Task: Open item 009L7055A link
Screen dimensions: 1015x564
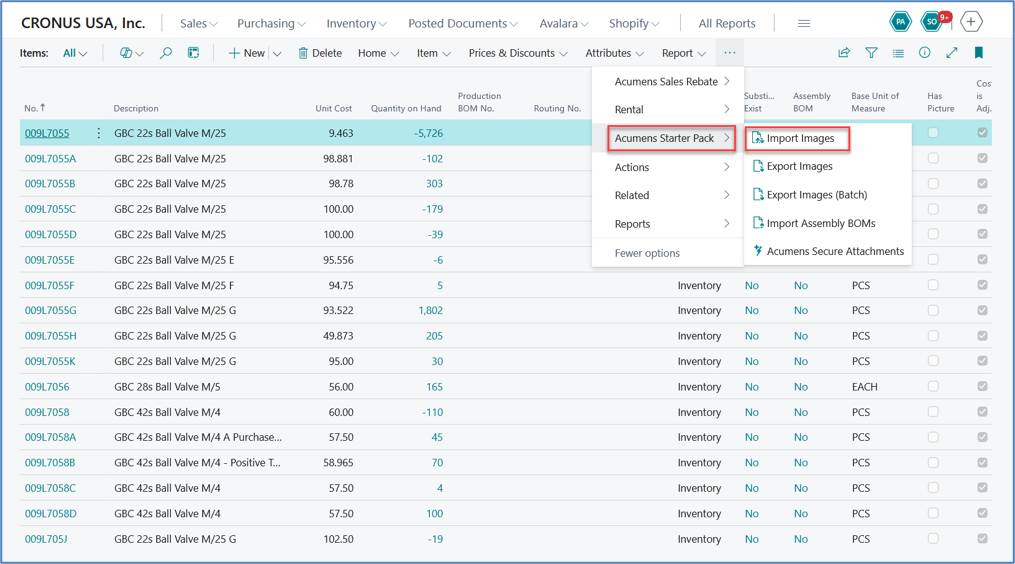Action: tap(50, 159)
